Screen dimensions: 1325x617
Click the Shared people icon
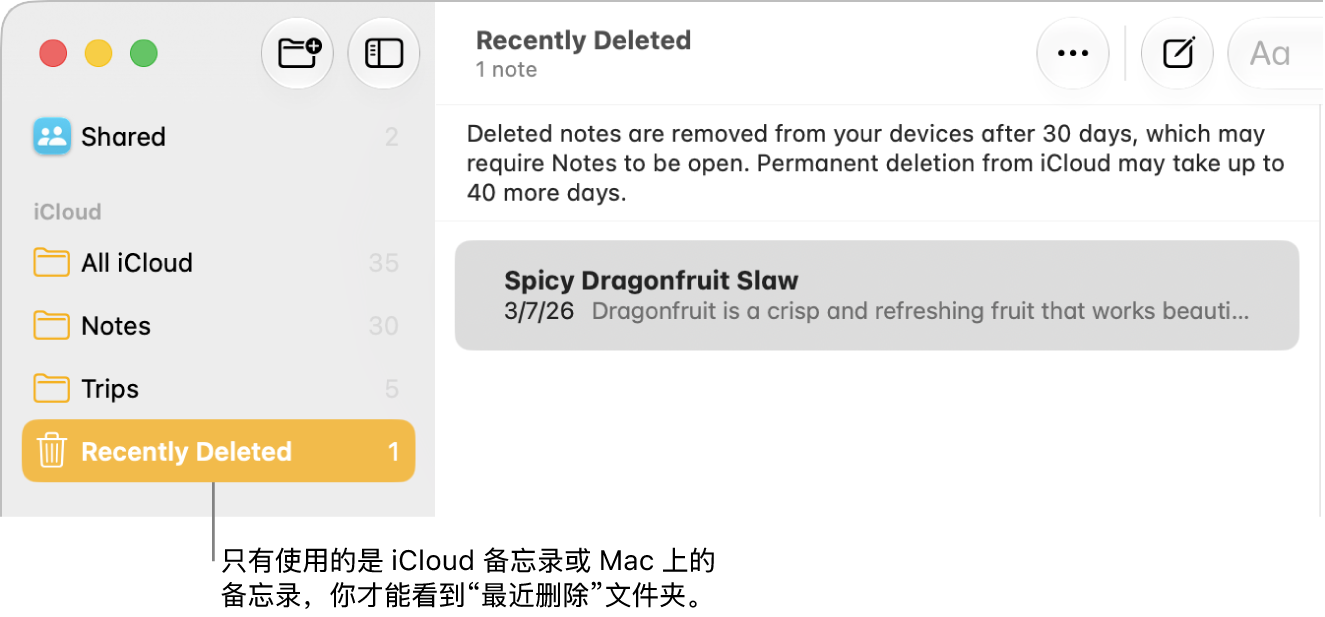(x=52, y=137)
